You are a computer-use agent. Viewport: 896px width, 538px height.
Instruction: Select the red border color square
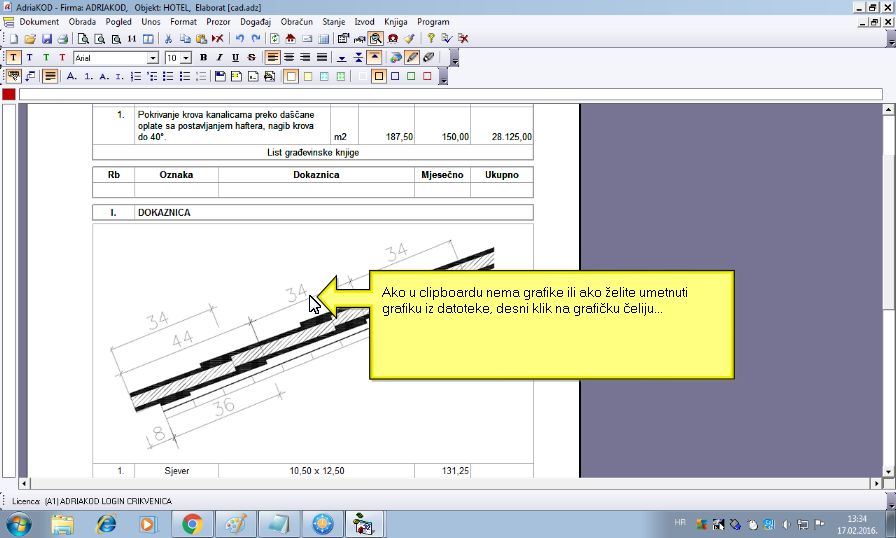click(x=427, y=77)
